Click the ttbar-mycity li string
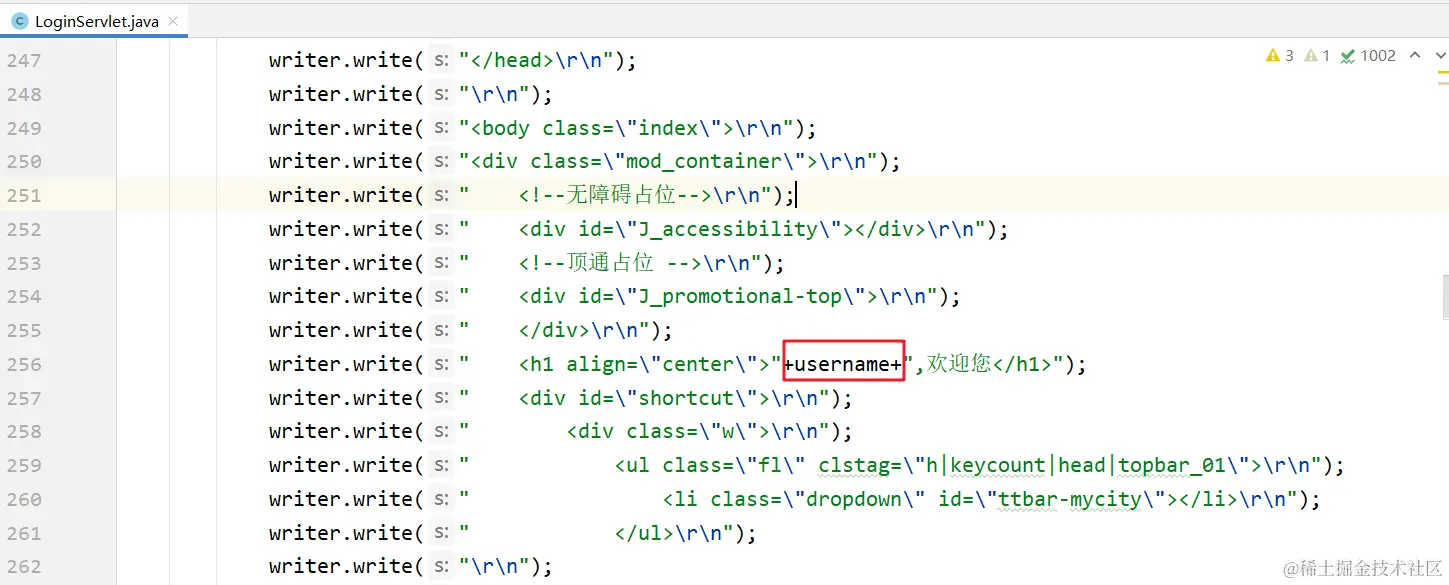1449x585 pixels. (879, 500)
